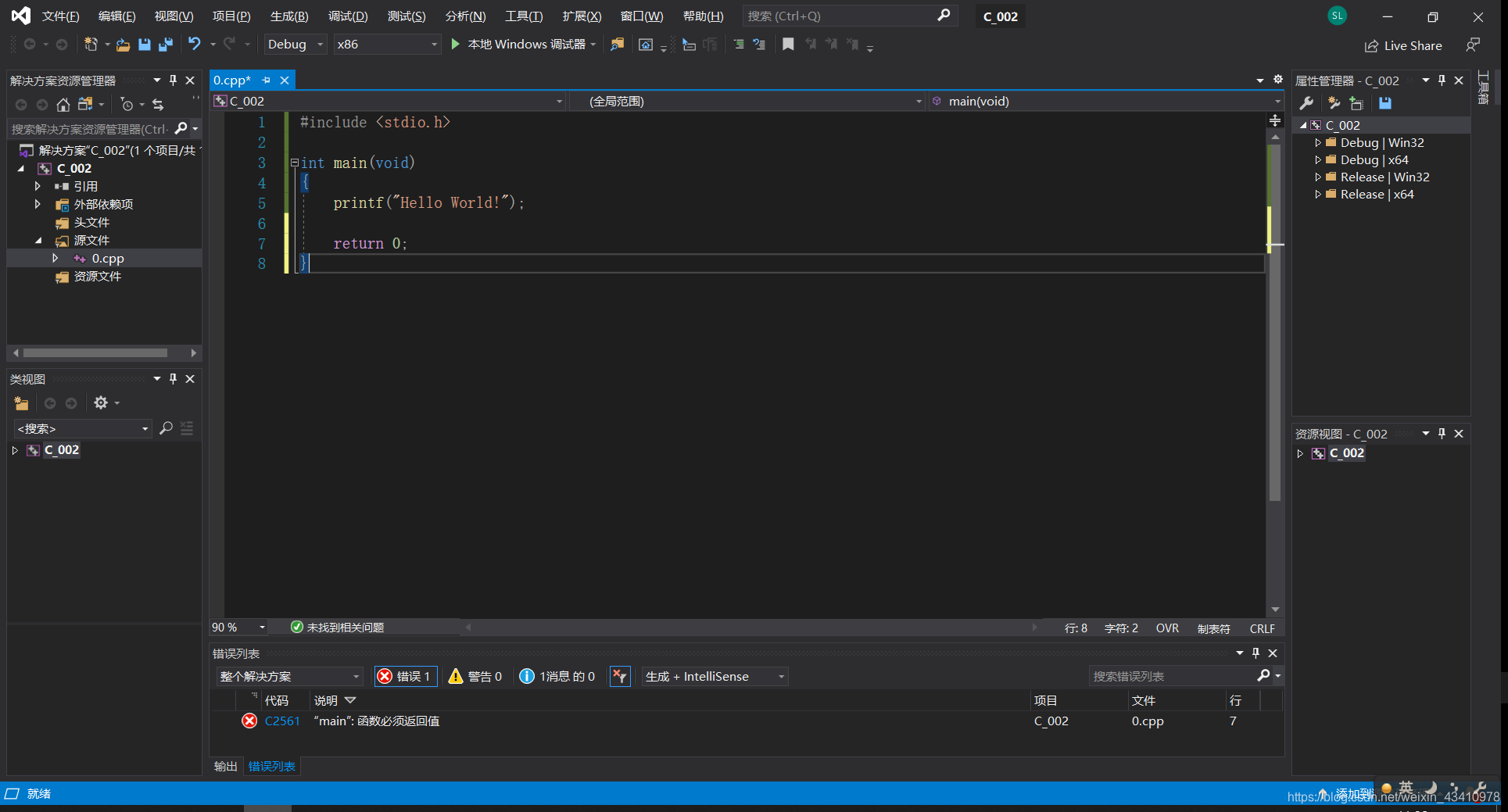This screenshot has width=1508, height=812.
Task: Toggle OVR overwrite mode in status bar
Action: pos(1167,628)
